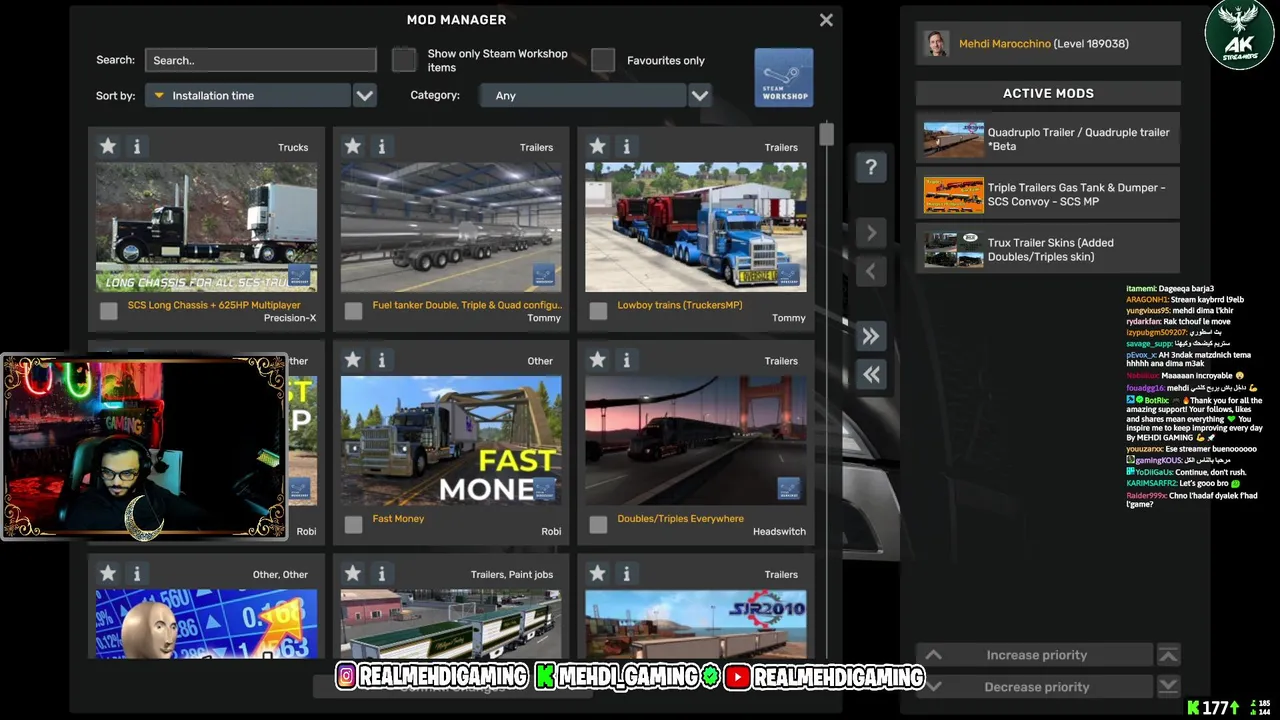Star the Trailers, Paint jobs mod
Image resolution: width=1280 pixels, height=720 pixels.
point(353,574)
